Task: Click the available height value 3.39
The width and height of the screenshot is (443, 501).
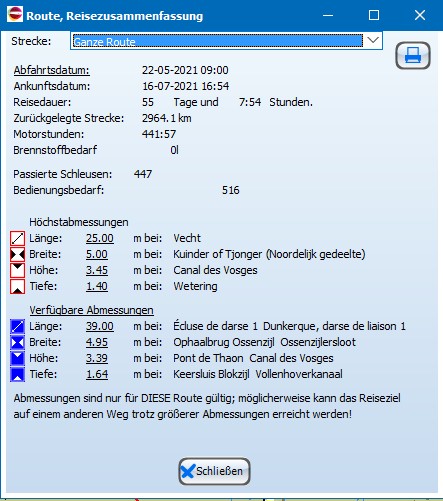Action: [97, 358]
